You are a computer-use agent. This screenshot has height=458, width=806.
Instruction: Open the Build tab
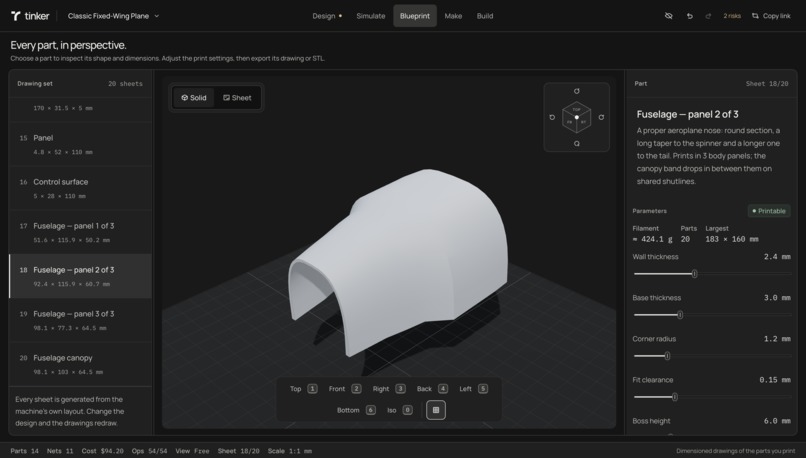coord(485,16)
